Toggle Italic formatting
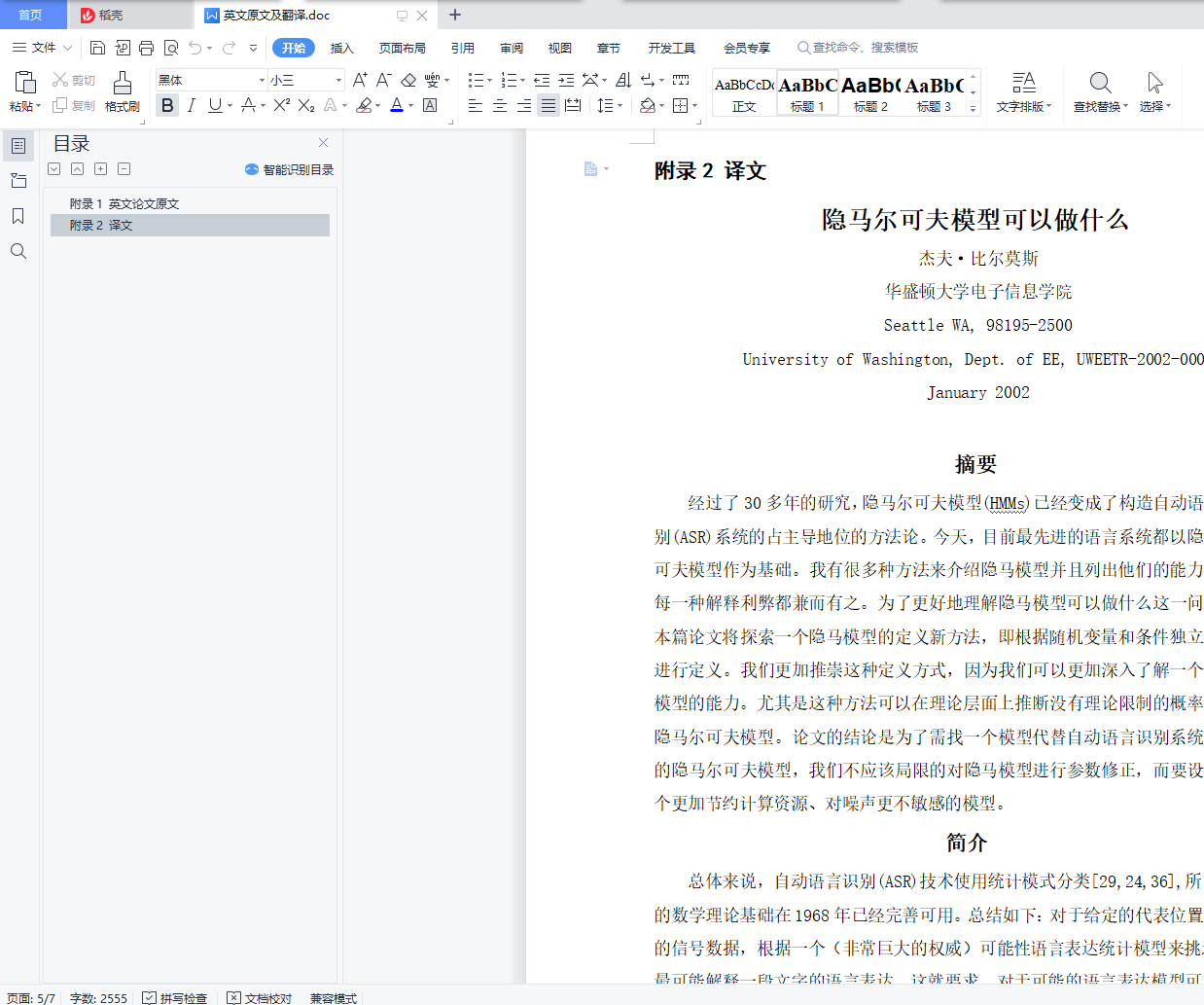This screenshot has width=1204, height=1005. (x=192, y=105)
